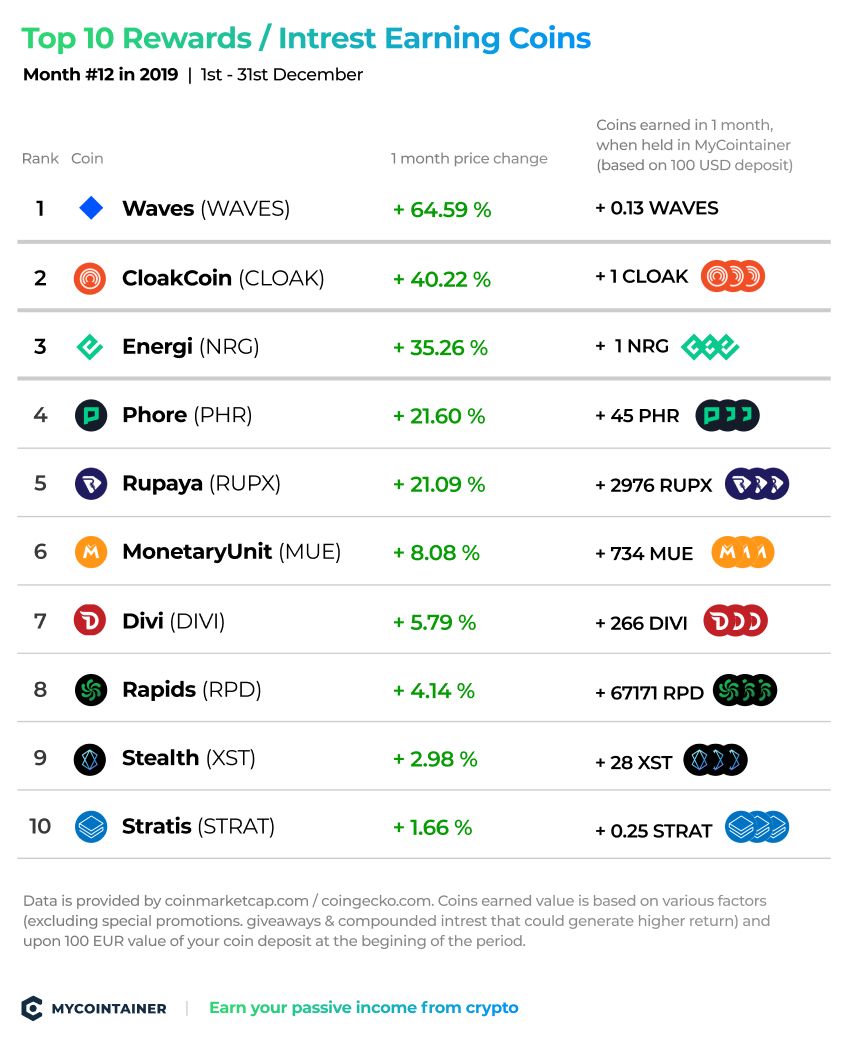Click the MyCointainer logo at bottom

click(x=94, y=1008)
